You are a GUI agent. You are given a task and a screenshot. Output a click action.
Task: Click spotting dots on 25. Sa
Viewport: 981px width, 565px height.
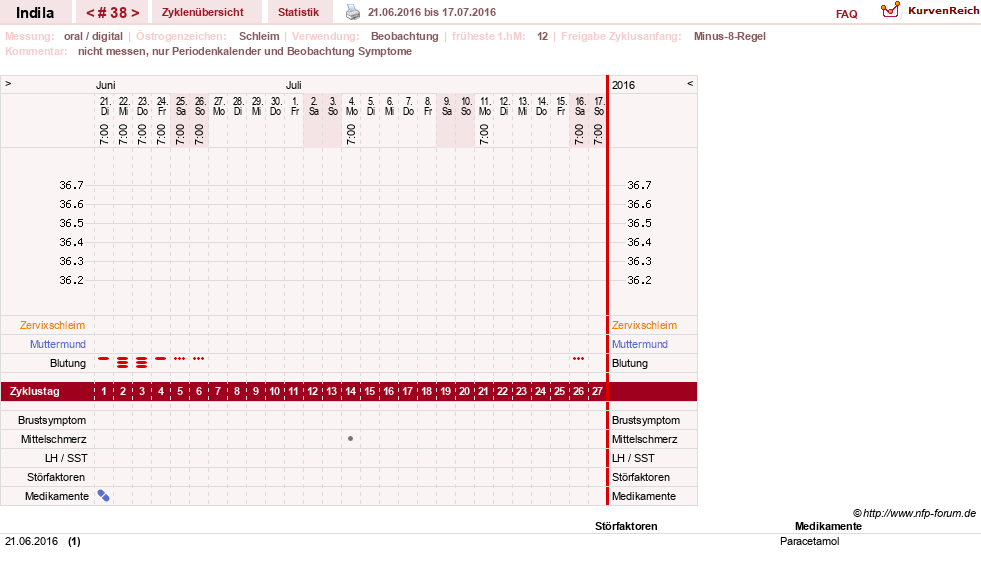180,359
